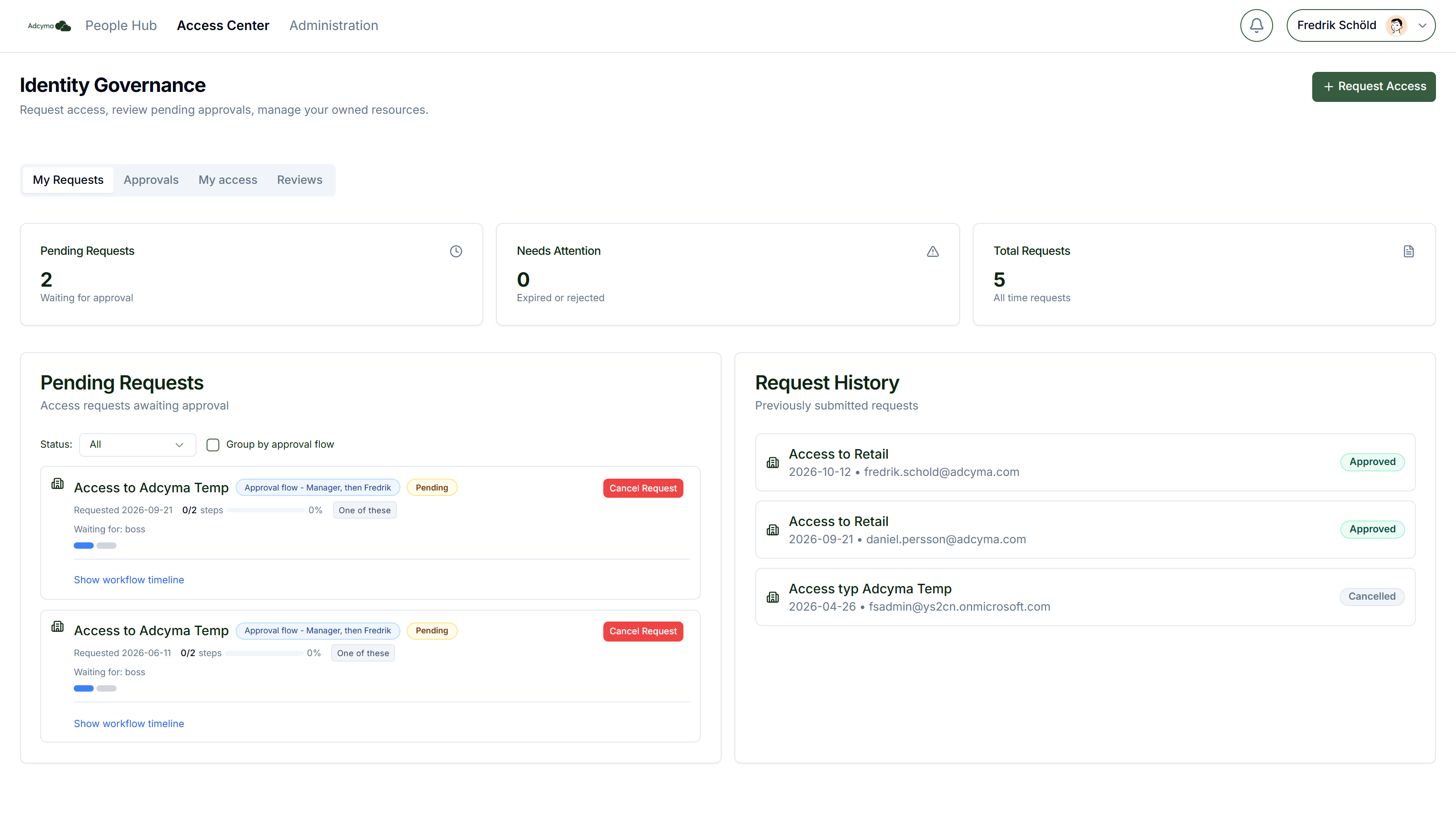1456x819 pixels.
Task: Cancel the request dated 2026-09-21
Action: (642, 488)
